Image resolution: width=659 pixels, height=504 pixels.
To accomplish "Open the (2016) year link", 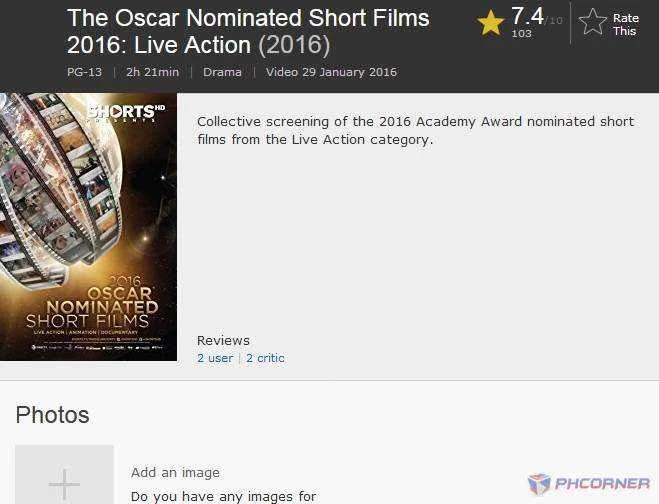I will click(x=294, y=45).
